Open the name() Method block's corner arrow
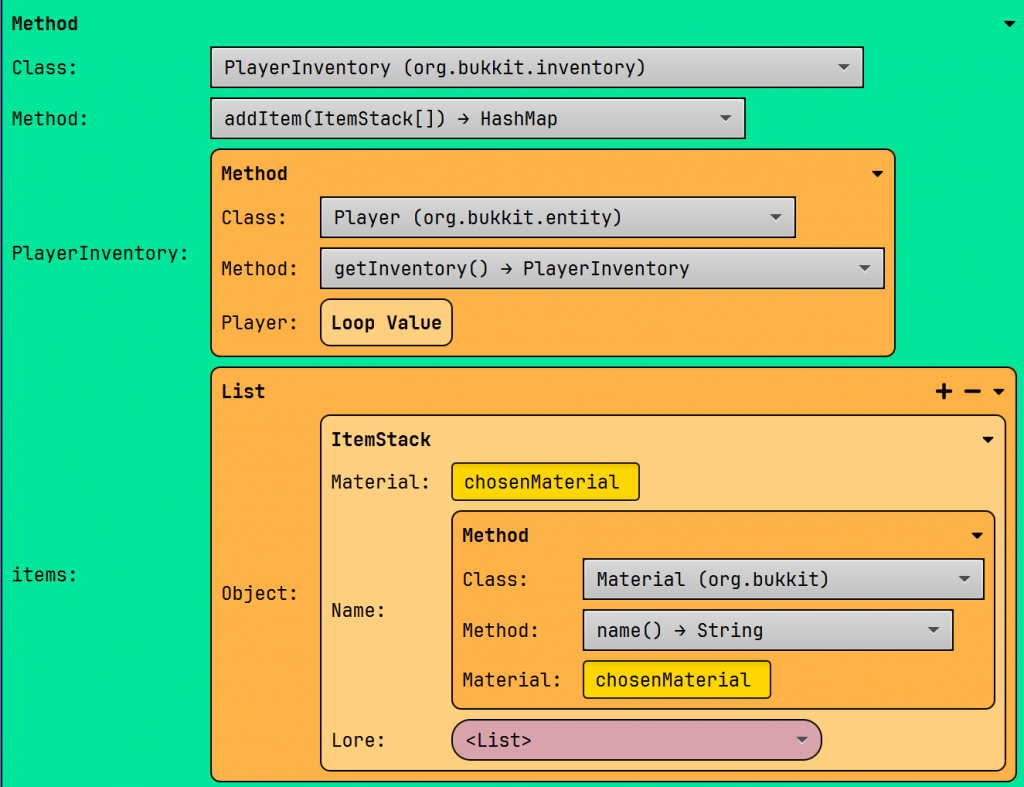Viewport: 1024px width, 787px height. [977, 536]
